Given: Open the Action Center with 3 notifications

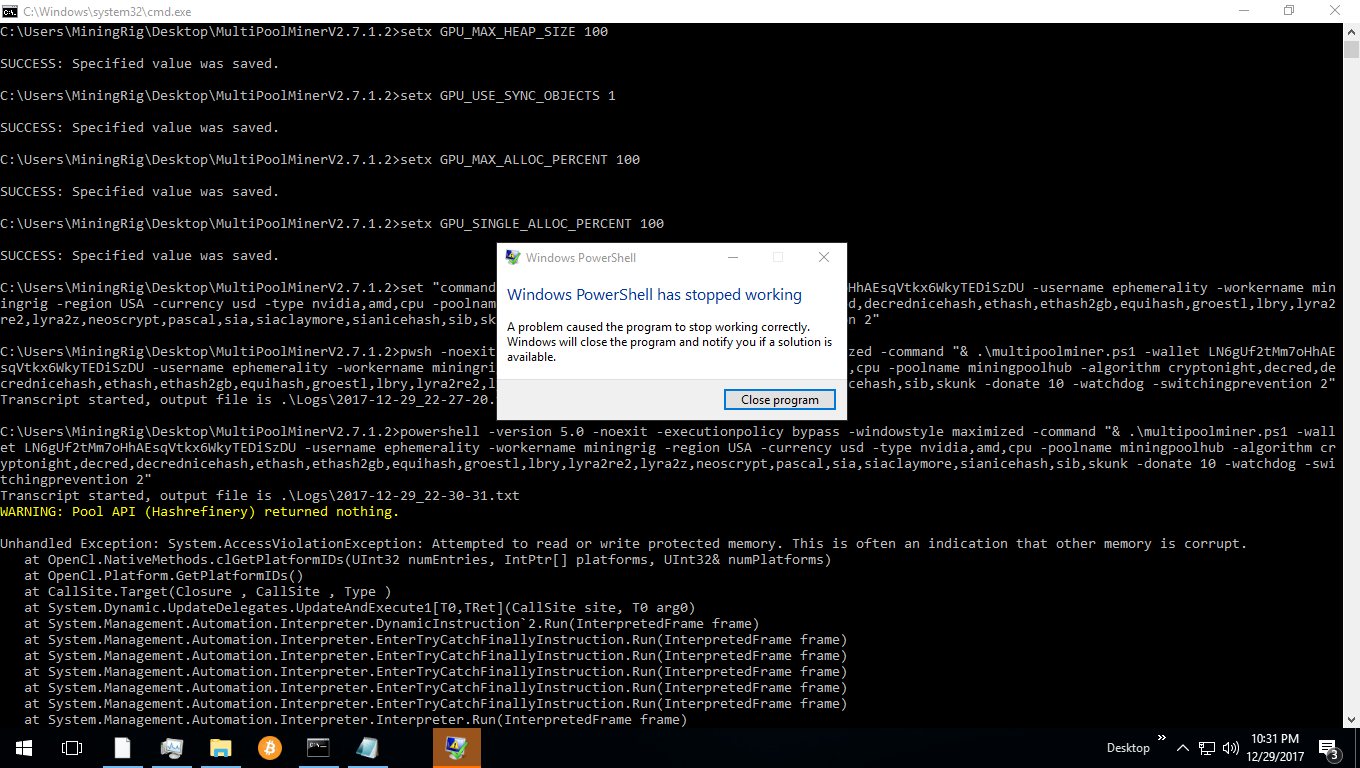Looking at the screenshot, I should (x=1330, y=747).
